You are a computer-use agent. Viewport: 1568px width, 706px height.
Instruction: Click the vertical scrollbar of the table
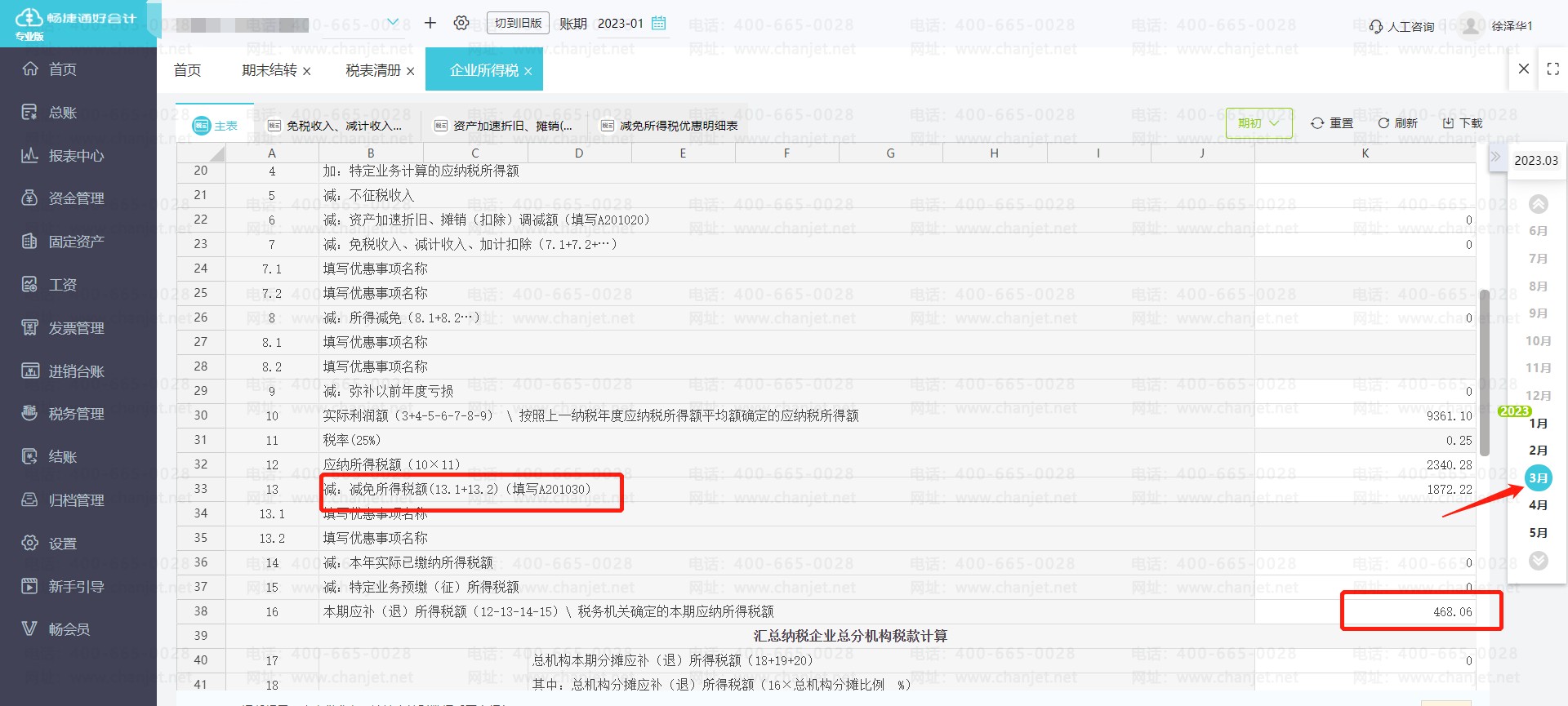(1484, 371)
